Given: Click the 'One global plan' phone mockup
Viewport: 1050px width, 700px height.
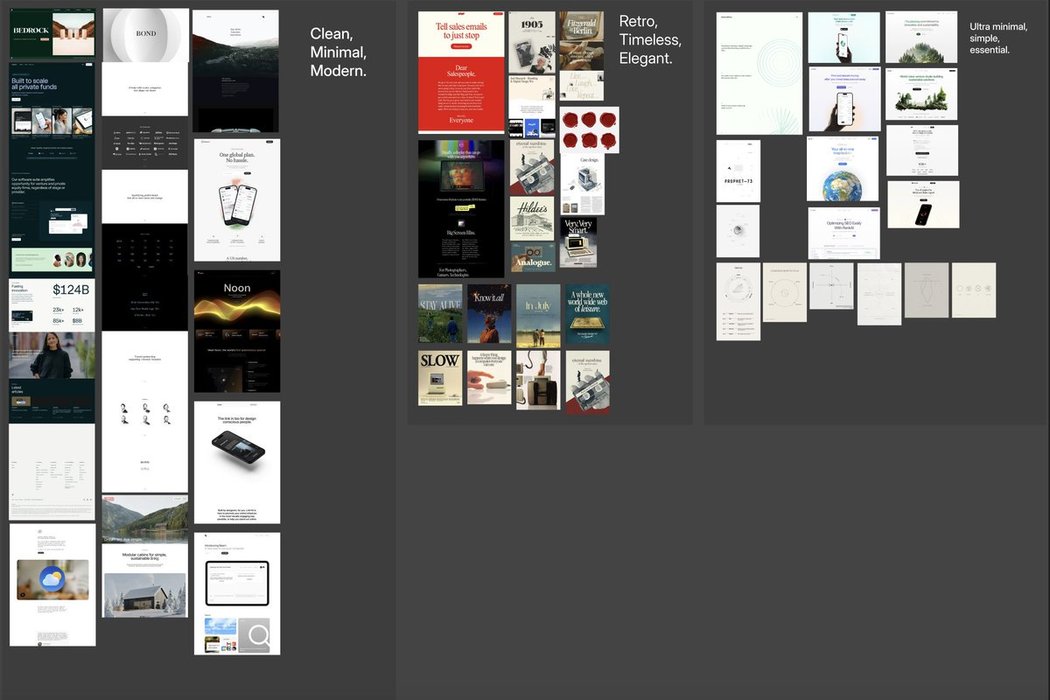Looking at the screenshot, I should (x=236, y=200).
